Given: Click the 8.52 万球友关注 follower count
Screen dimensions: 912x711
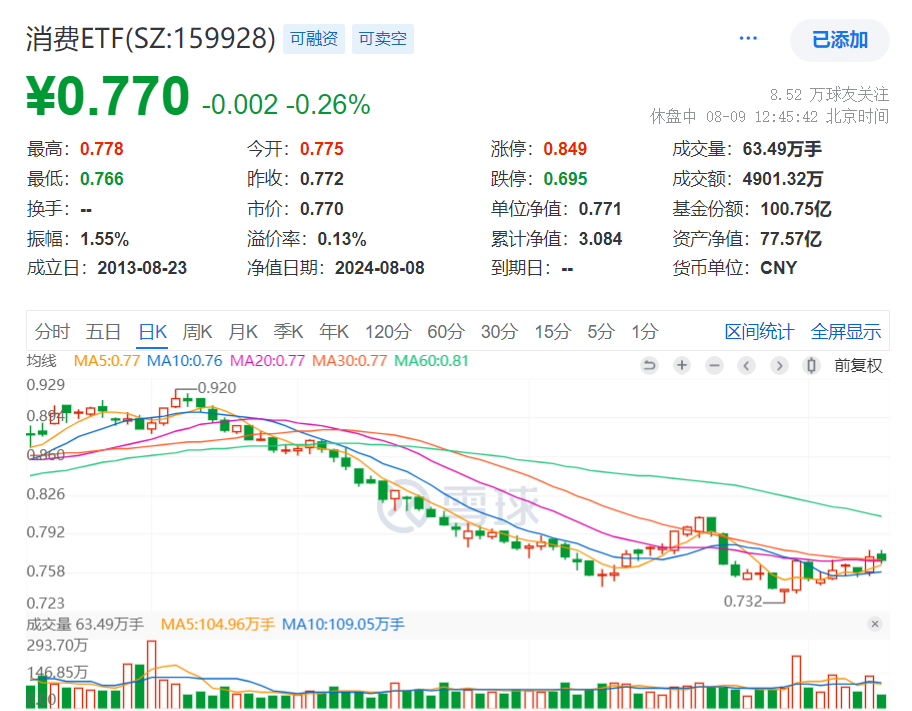Looking at the screenshot, I should (829, 94).
